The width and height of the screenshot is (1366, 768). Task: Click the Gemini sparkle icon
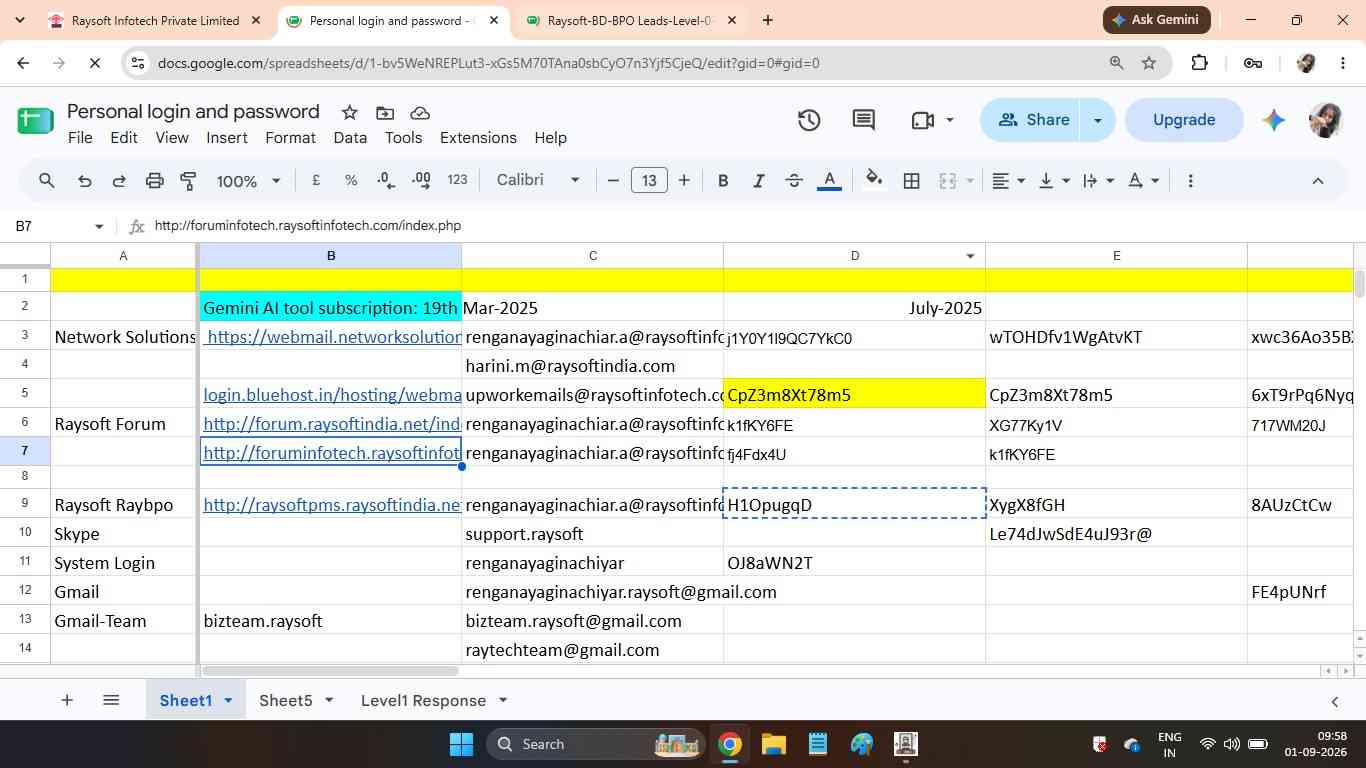pos(1273,120)
